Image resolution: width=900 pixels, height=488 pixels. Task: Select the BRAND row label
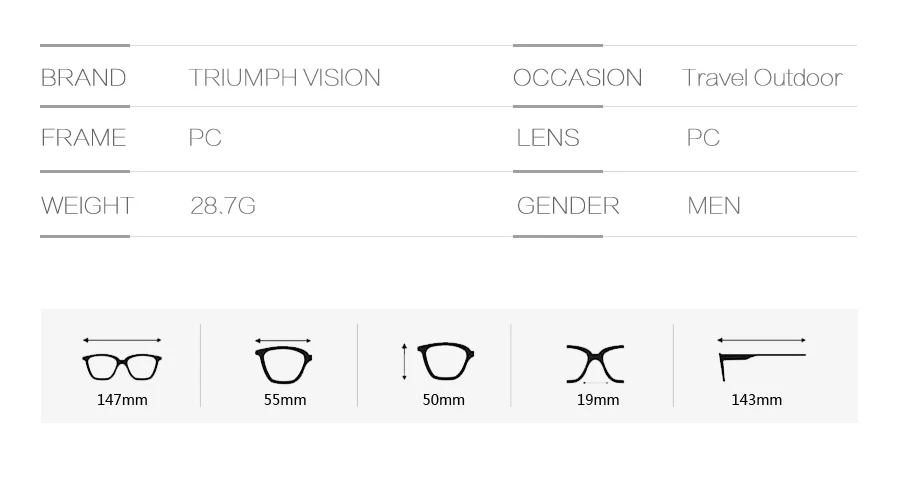pyautogui.click(x=84, y=78)
